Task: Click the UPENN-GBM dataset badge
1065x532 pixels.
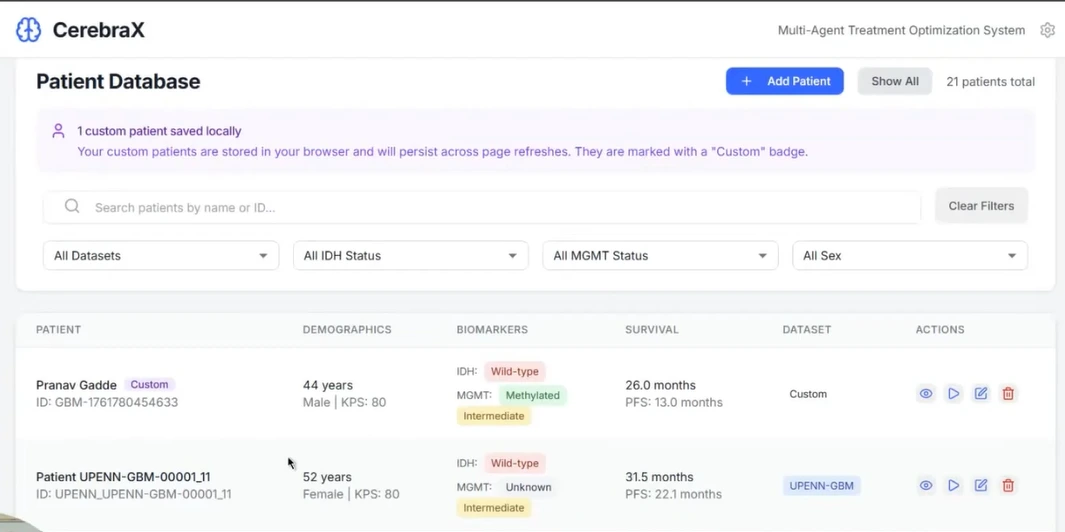Action: [x=822, y=486]
